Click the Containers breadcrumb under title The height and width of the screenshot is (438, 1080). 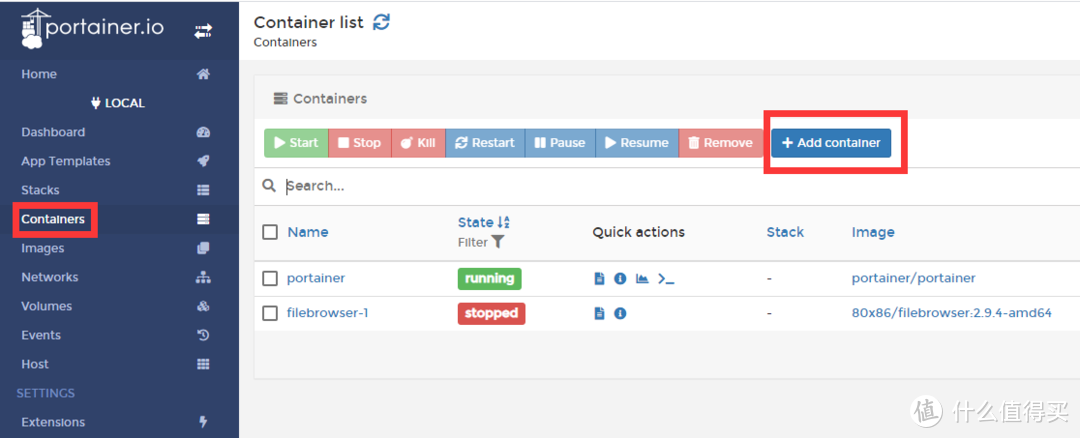(x=285, y=43)
